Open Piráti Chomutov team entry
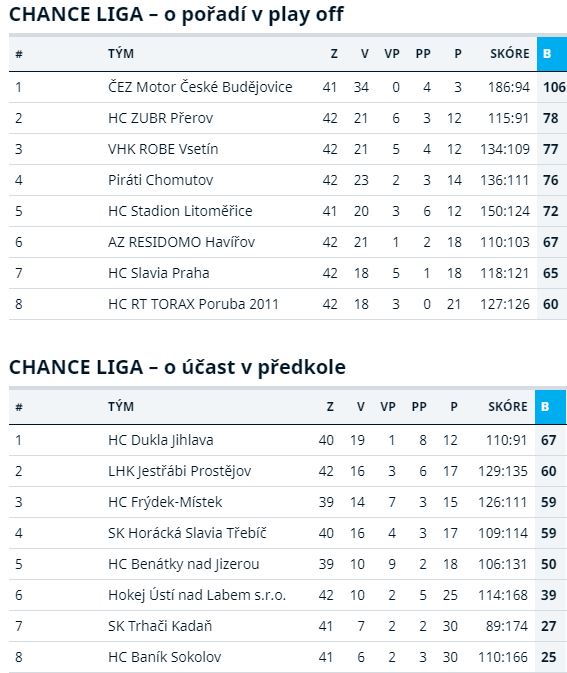This screenshot has width=567, height=673. pos(161,180)
